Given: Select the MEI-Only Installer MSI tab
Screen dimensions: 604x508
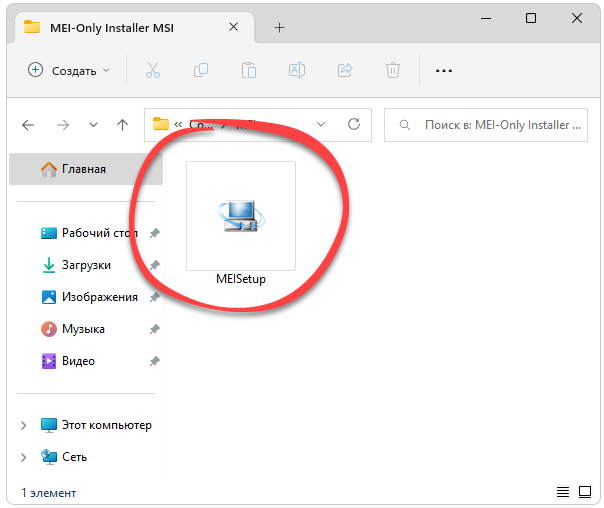Looking at the screenshot, I should coord(135,28).
